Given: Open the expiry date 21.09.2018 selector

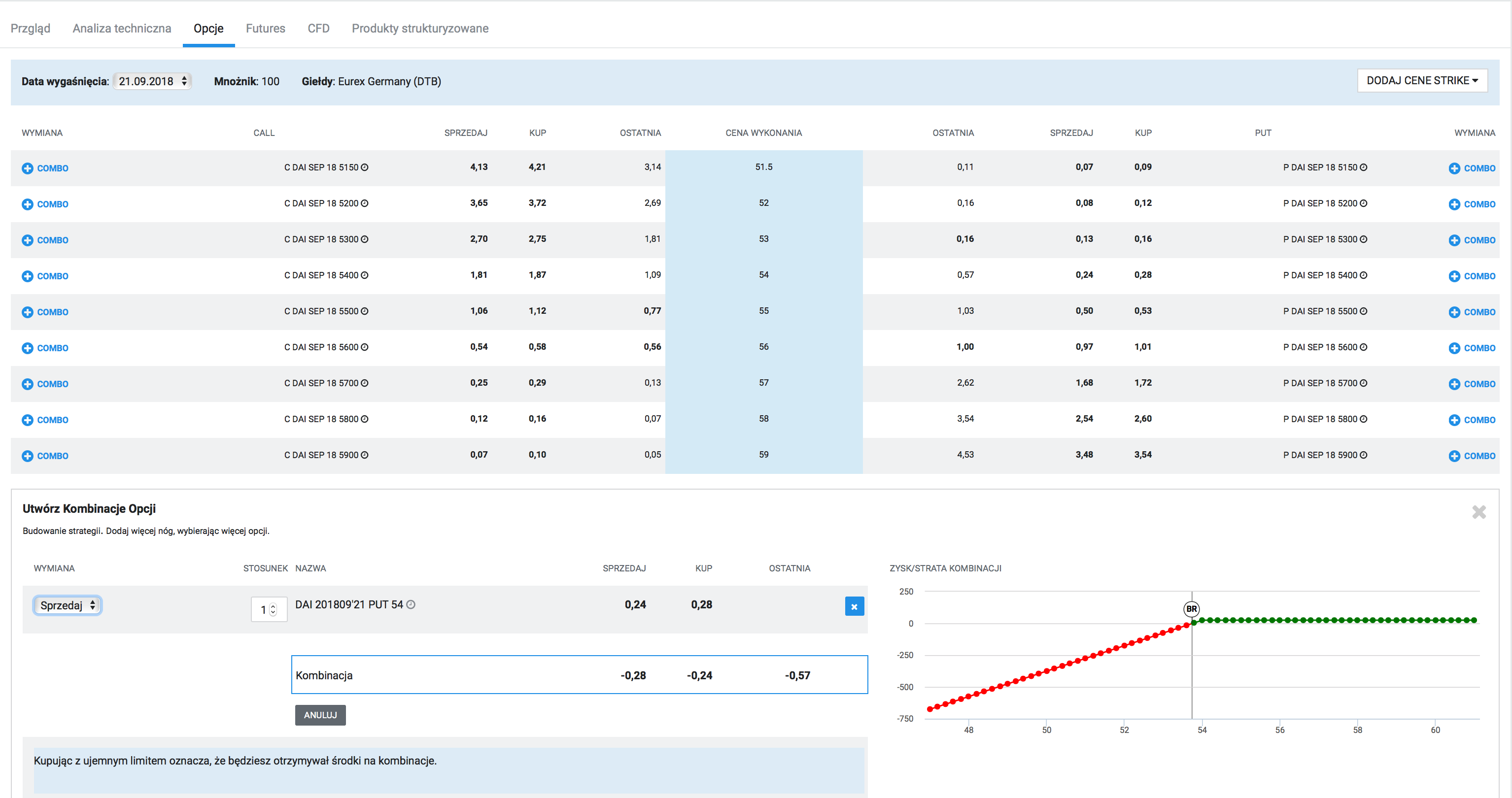Looking at the screenshot, I should tap(152, 81).
